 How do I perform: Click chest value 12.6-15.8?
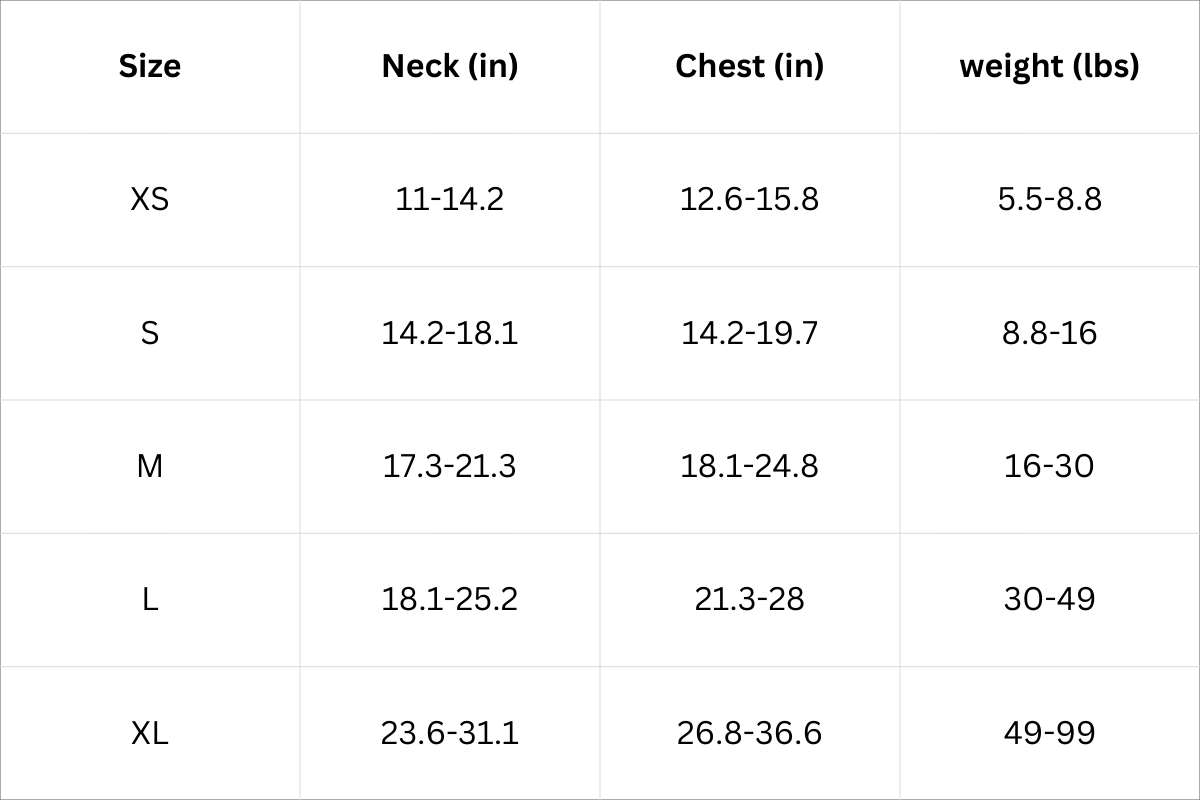tap(749, 199)
